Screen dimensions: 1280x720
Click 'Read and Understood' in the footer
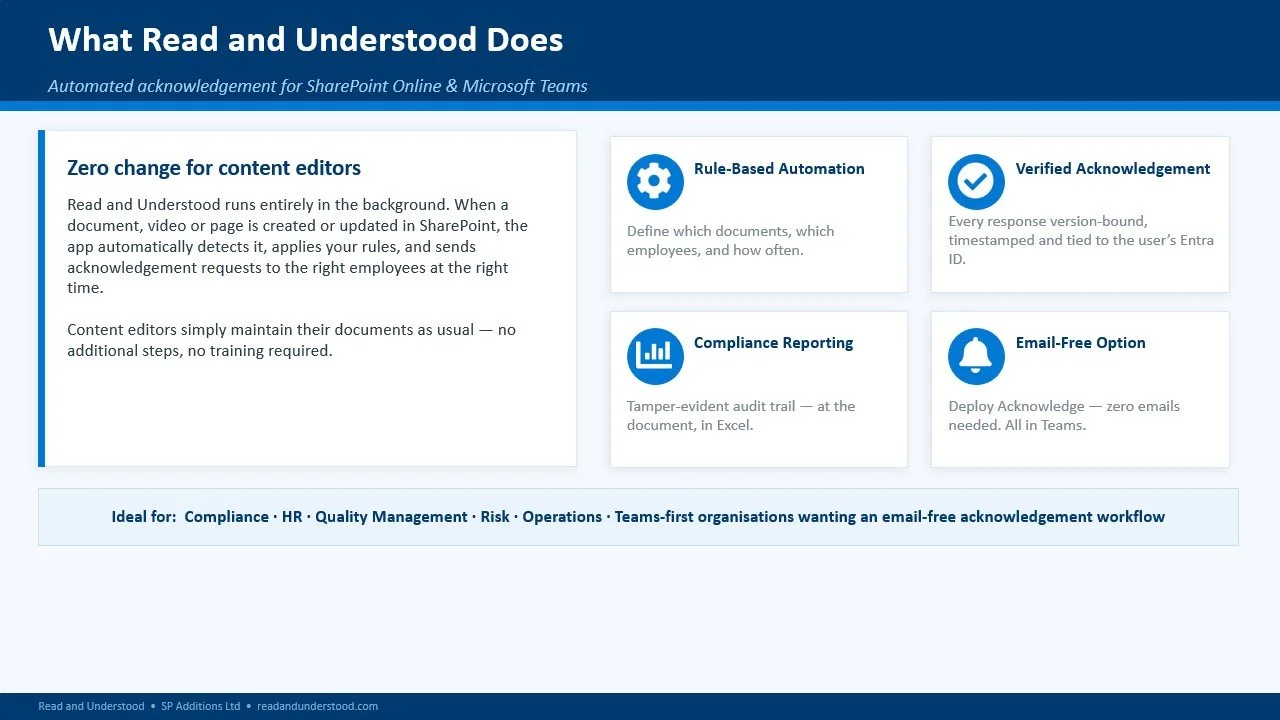[91, 706]
